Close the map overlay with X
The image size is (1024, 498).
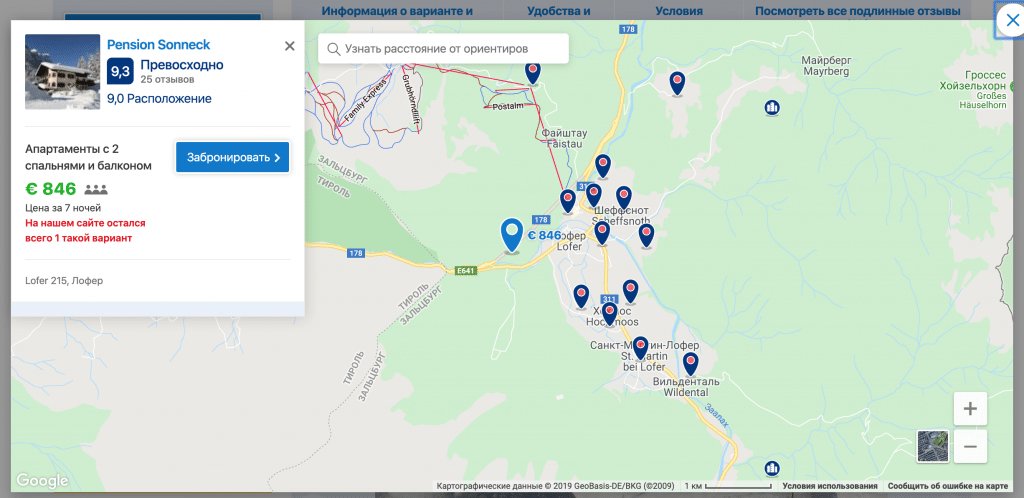click(1012, 21)
